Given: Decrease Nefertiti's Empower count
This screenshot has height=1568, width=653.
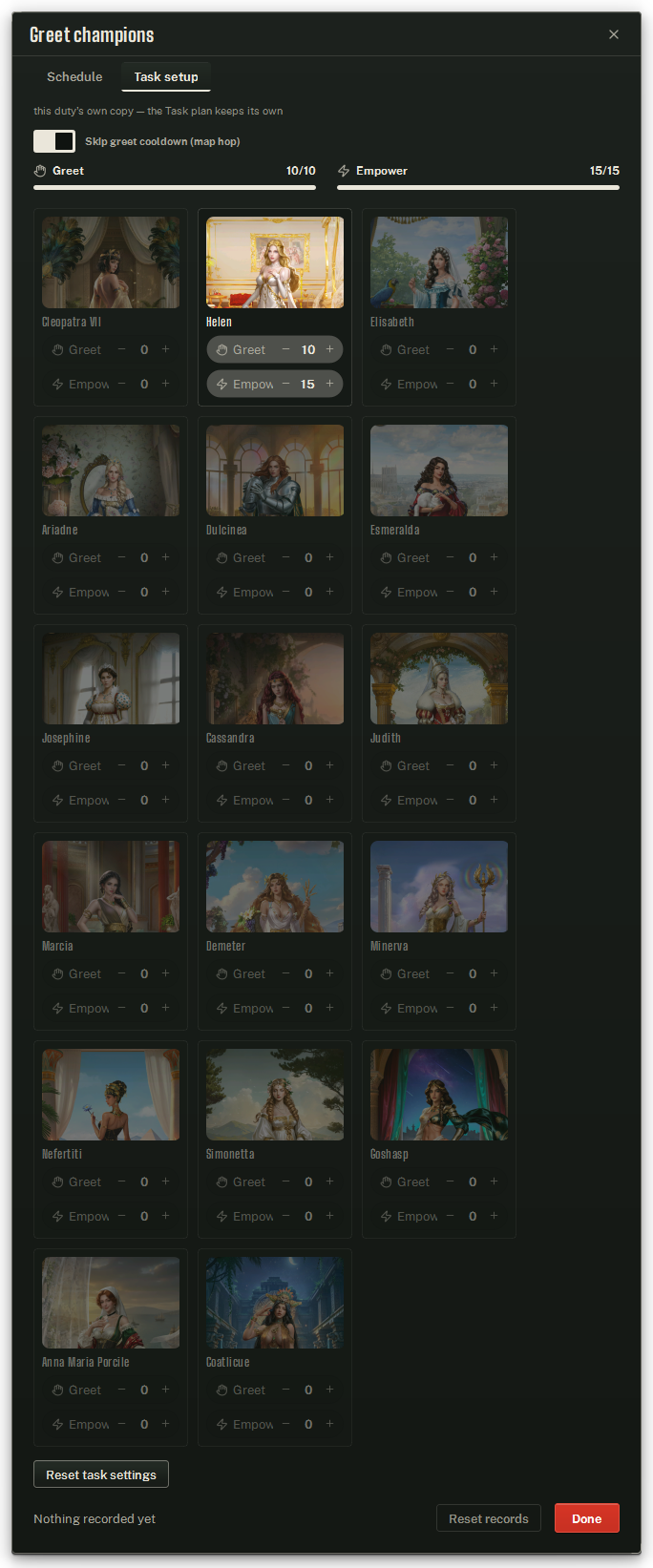Looking at the screenshot, I should point(121,1216).
